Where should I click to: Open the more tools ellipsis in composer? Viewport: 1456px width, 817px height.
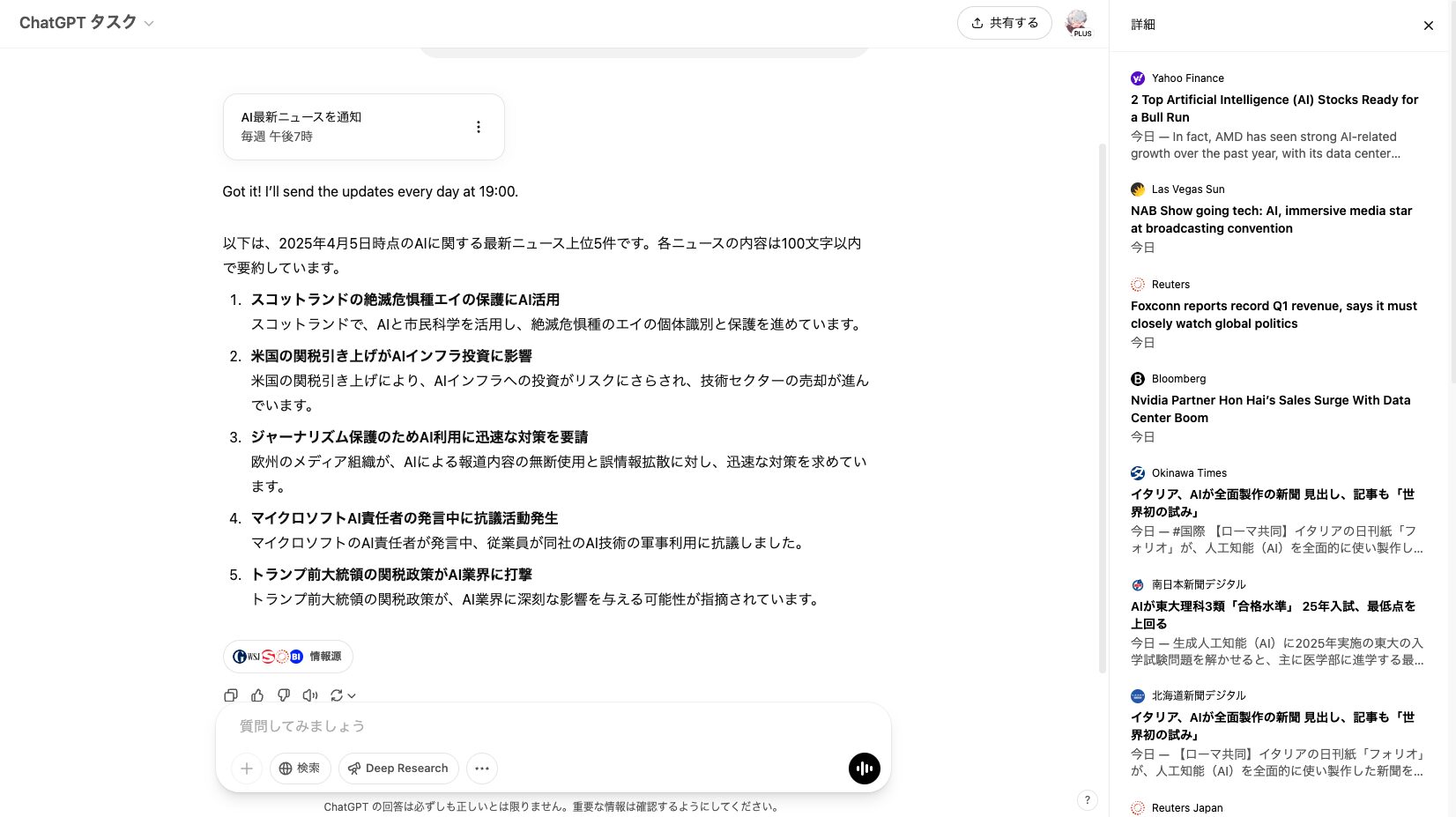tap(482, 769)
